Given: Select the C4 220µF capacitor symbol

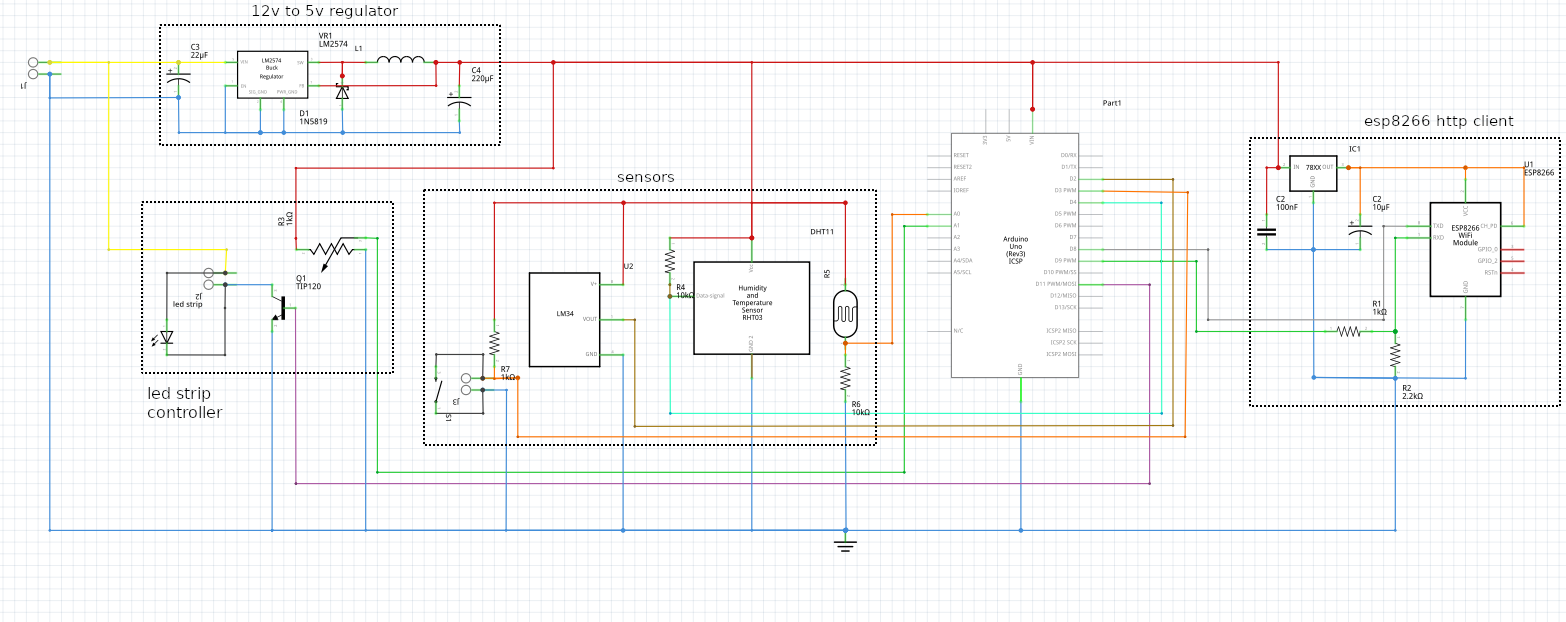Looking at the screenshot, I should (459, 102).
